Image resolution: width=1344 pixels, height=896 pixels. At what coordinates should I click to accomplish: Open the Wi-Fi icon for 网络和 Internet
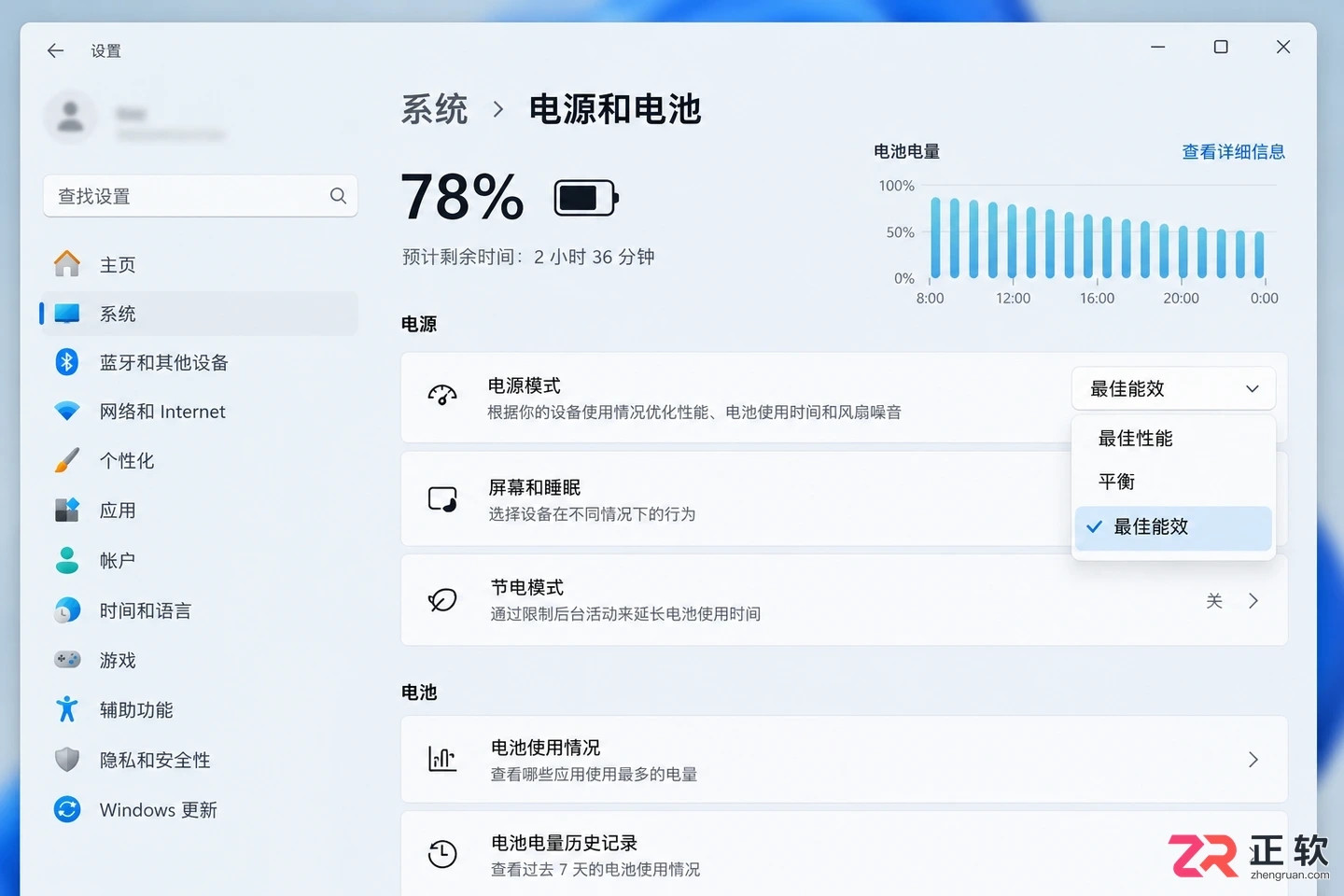[67, 411]
